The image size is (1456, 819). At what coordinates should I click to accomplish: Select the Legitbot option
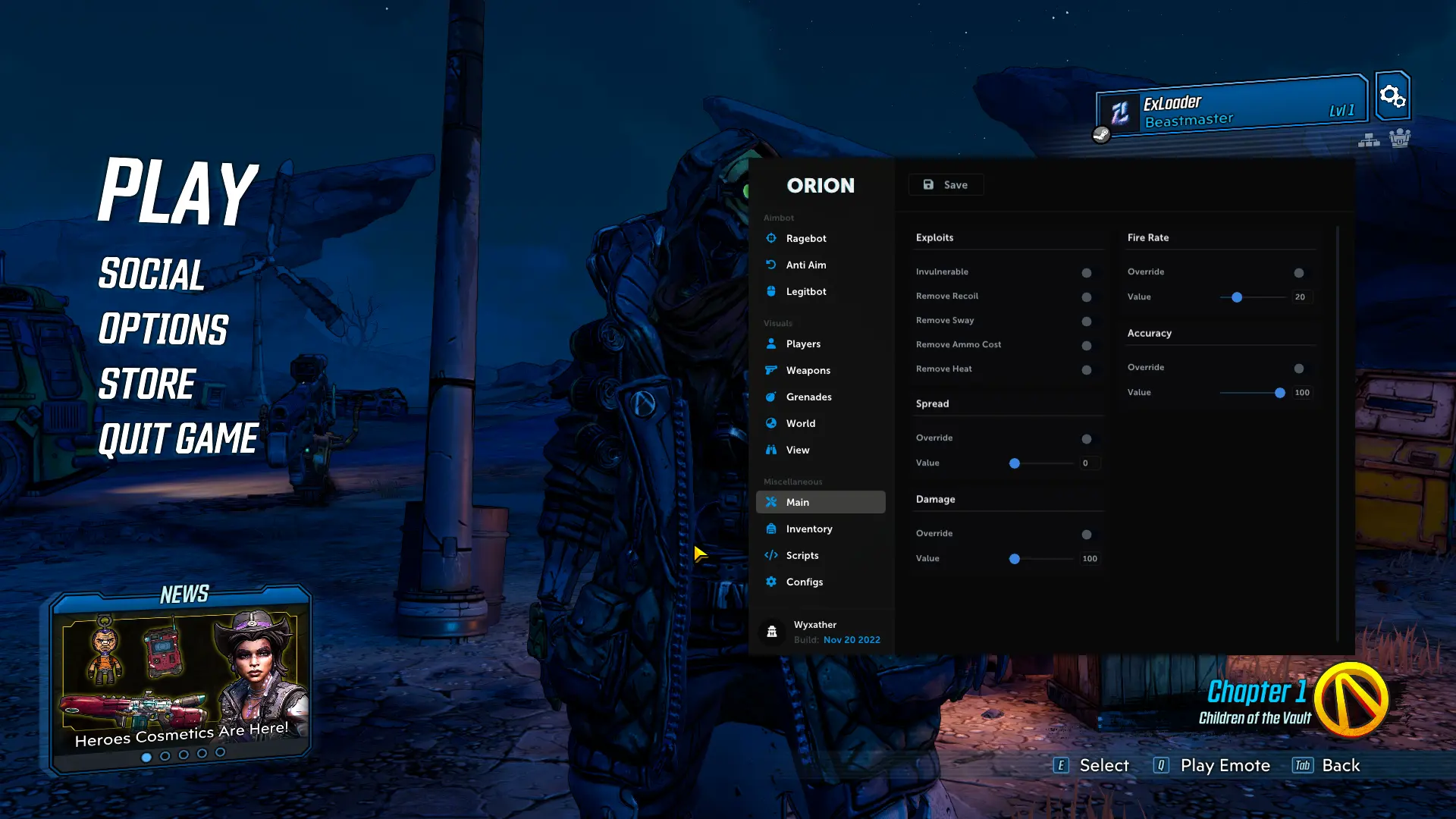pyautogui.click(x=806, y=291)
